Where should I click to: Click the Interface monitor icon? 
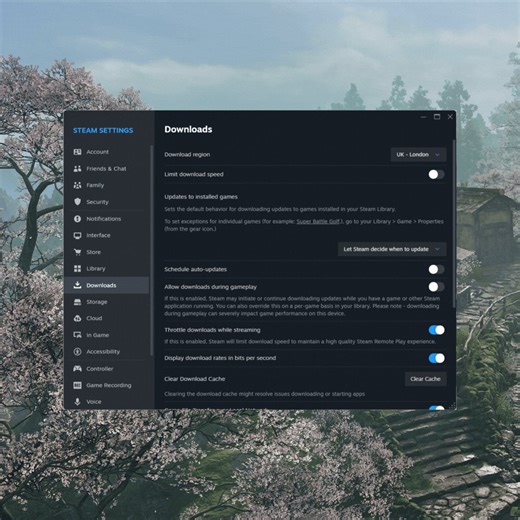point(77,236)
